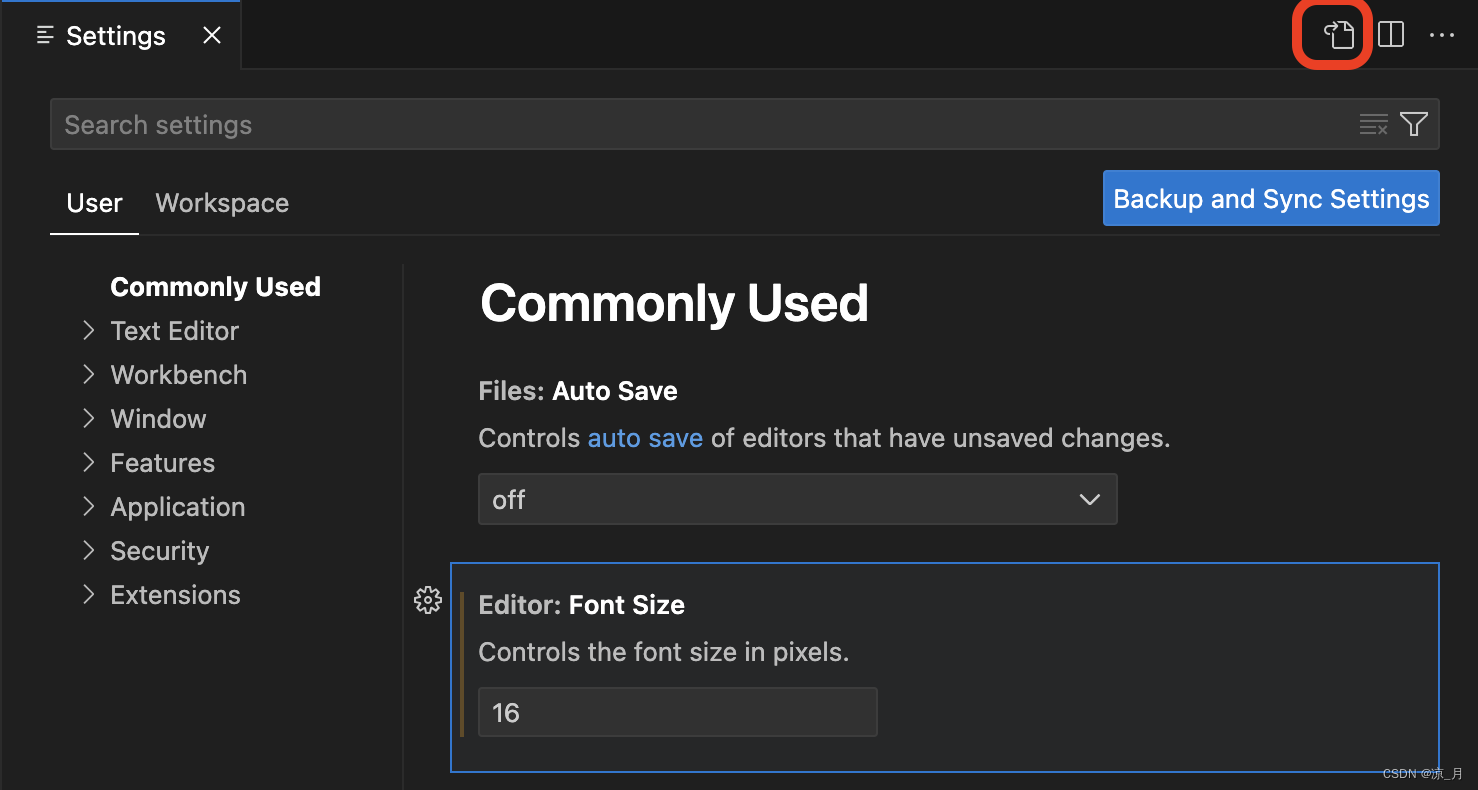Click the Settings tab list icon
The image size is (1478, 790).
coord(45,36)
